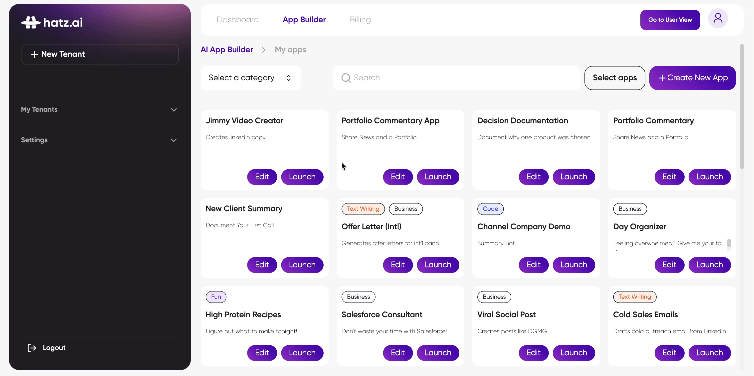Click the 'New Client Summary' title
The width and height of the screenshot is (754, 376).
(244, 209)
